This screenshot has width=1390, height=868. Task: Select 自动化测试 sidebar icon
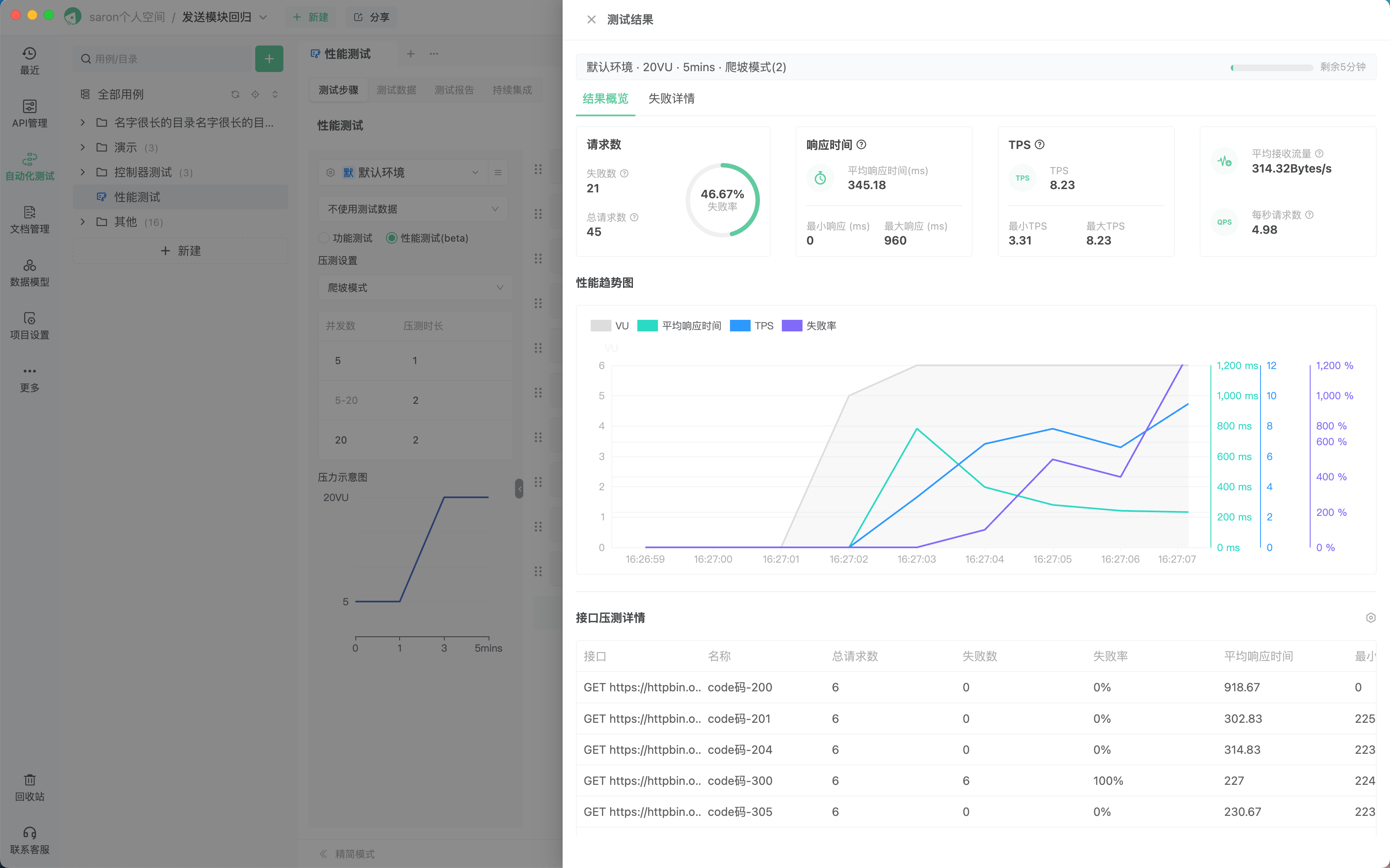30,166
